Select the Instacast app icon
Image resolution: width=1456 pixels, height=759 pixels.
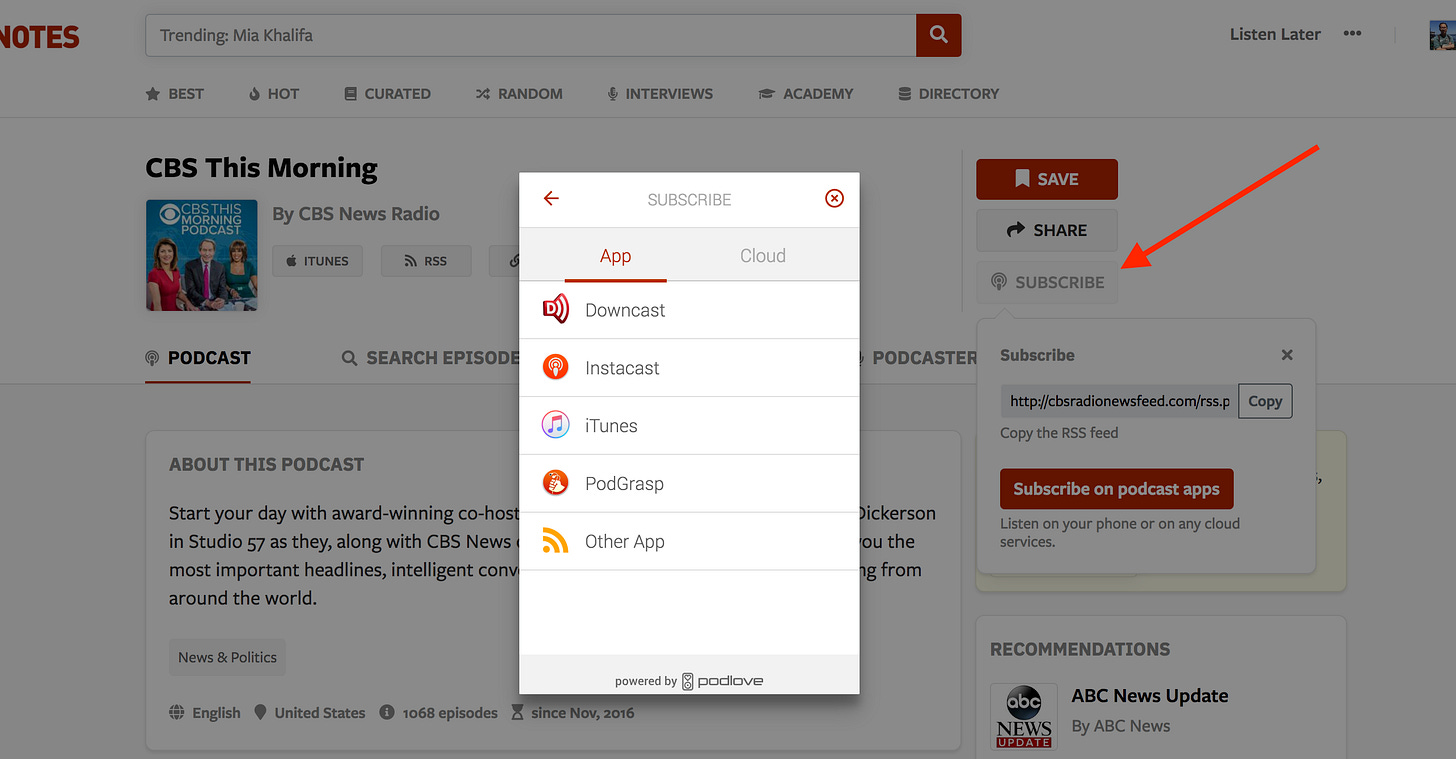click(x=555, y=367)
